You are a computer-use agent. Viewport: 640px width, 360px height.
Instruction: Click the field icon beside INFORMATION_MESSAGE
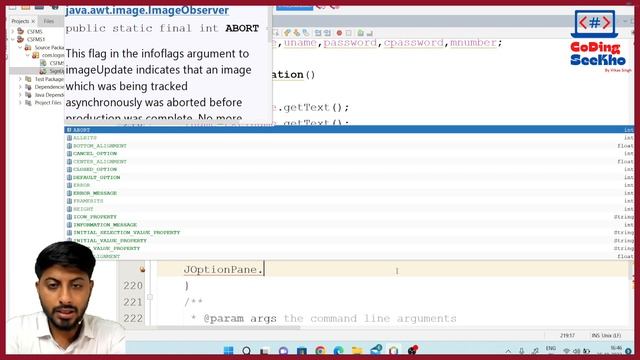(x=69, y=225)
